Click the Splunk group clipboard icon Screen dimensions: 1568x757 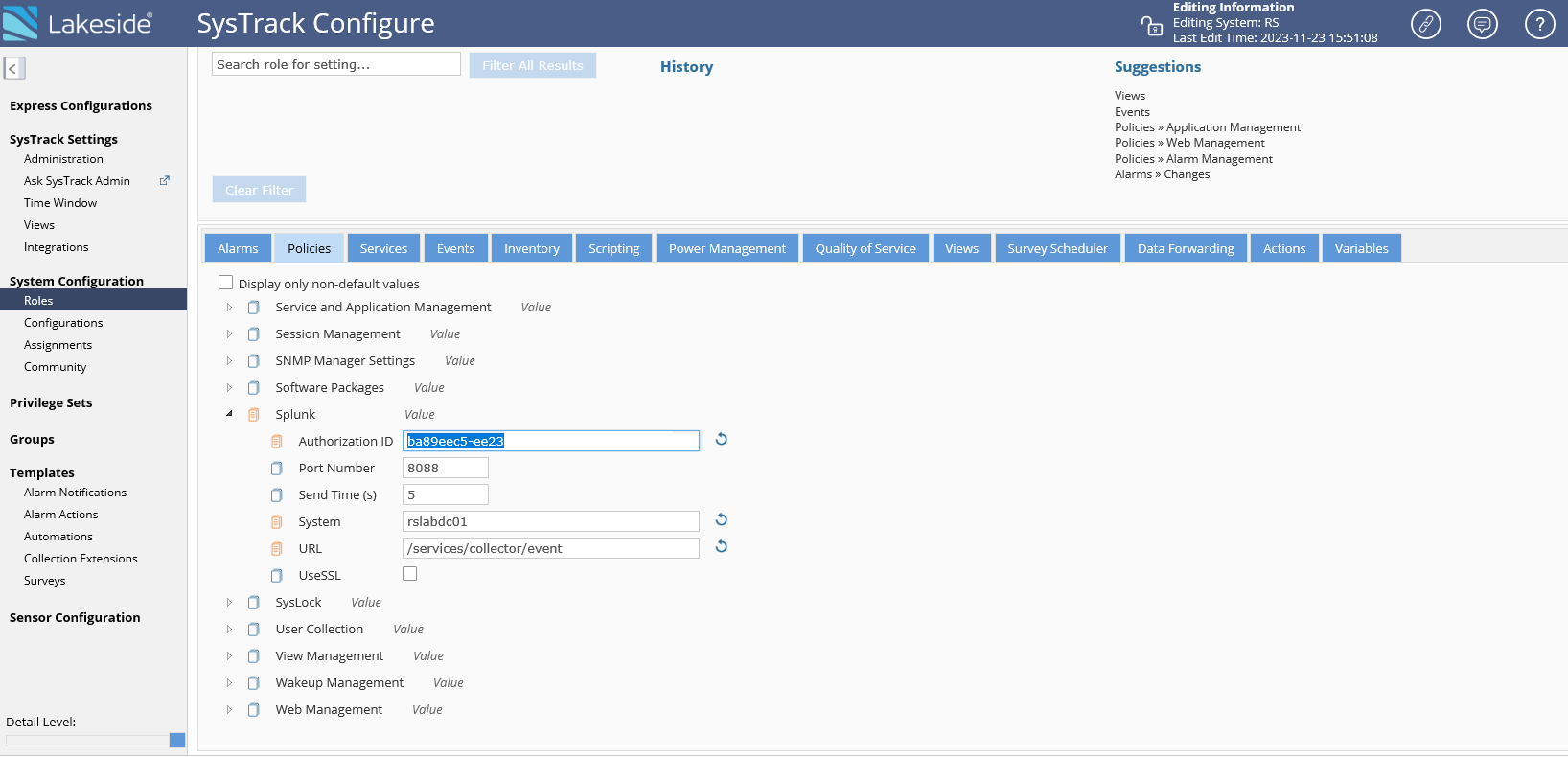(x=254, y=415)
